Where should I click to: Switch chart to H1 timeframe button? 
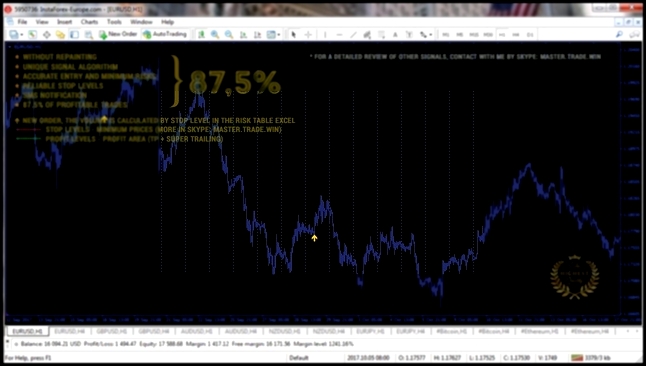click(x=502, y=35)
